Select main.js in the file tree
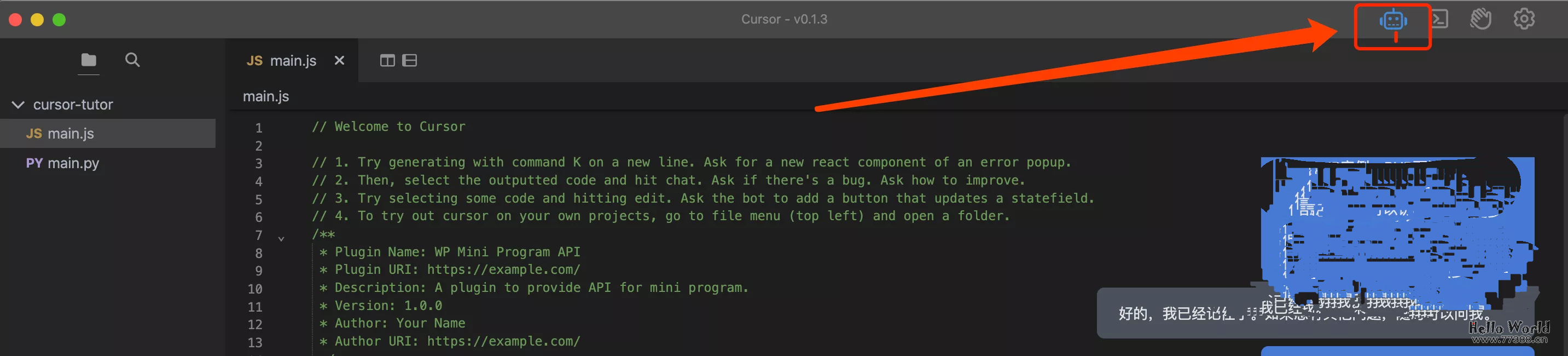1568x356 pixels. click(x=71, y=134)
